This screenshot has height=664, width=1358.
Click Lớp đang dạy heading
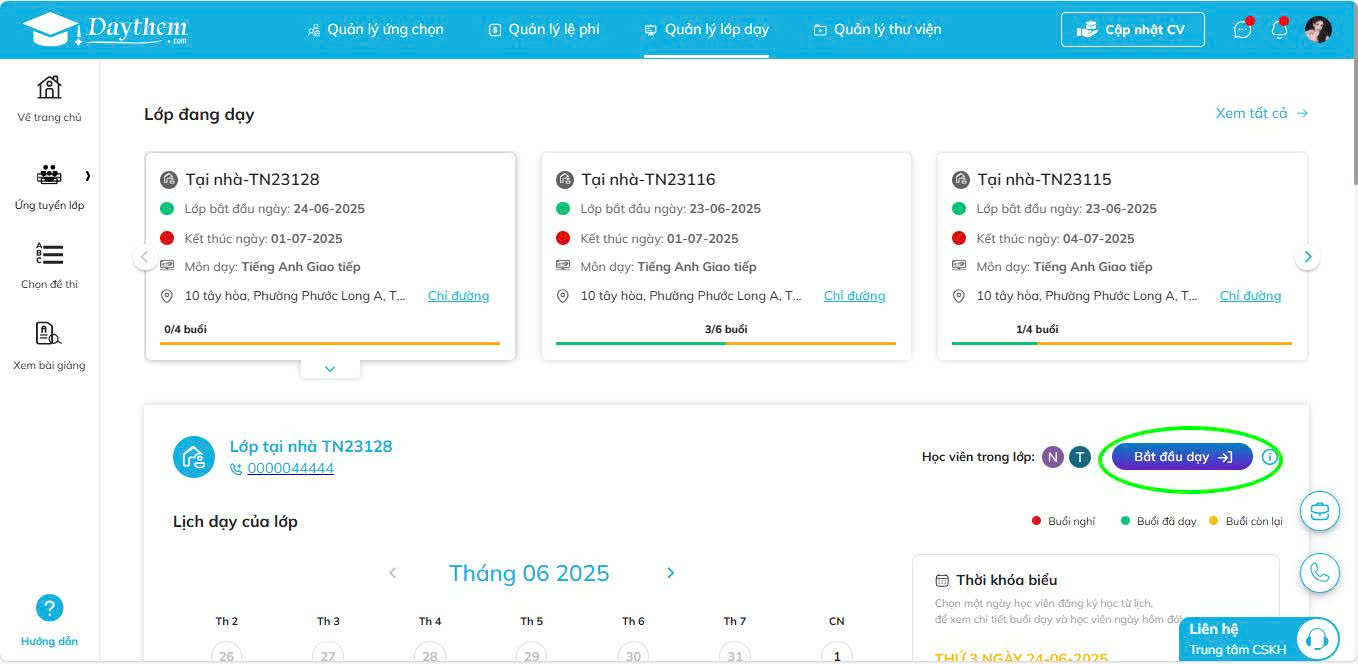pos(199,114)
